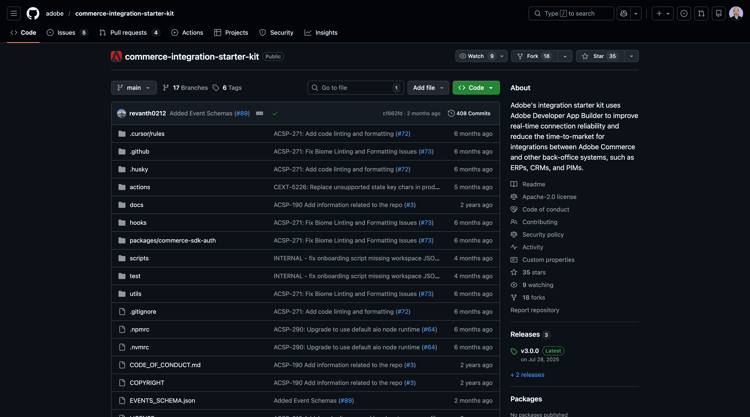Image resolution: width=750 pixels, height=417 pixels.
Task: Open user profile avatar menu
Action: (736, 13)
